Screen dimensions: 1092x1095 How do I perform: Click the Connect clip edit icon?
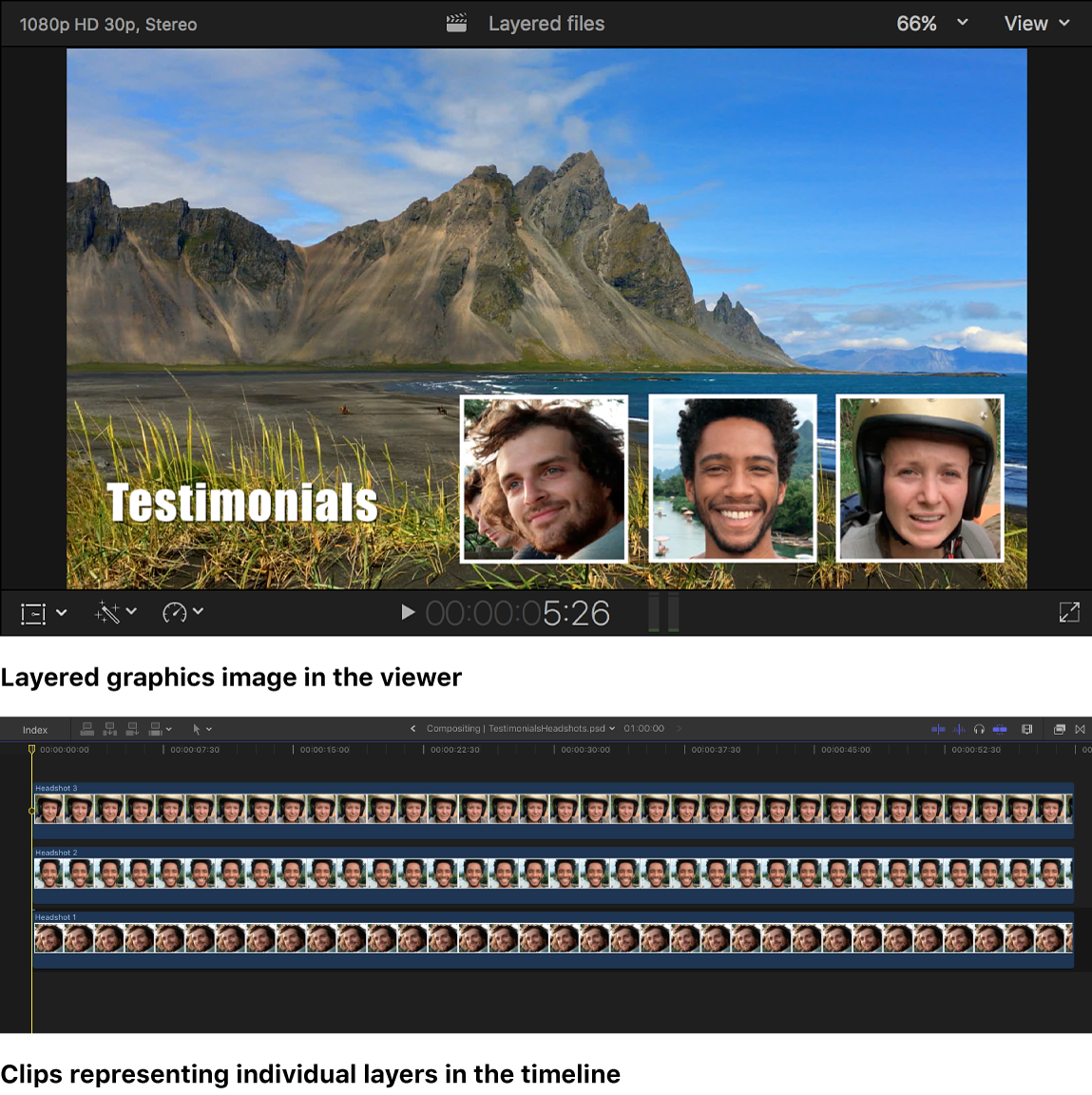86,729
